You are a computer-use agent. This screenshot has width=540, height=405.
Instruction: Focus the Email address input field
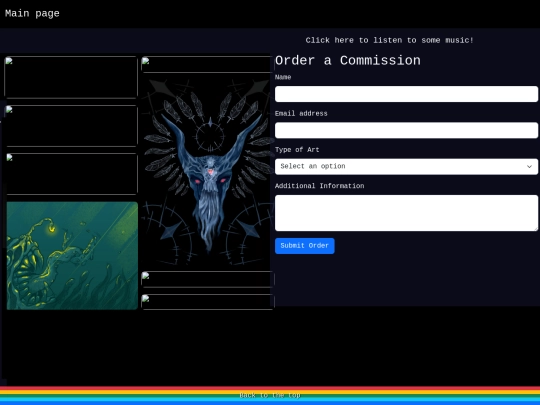[x=406, y=130]
